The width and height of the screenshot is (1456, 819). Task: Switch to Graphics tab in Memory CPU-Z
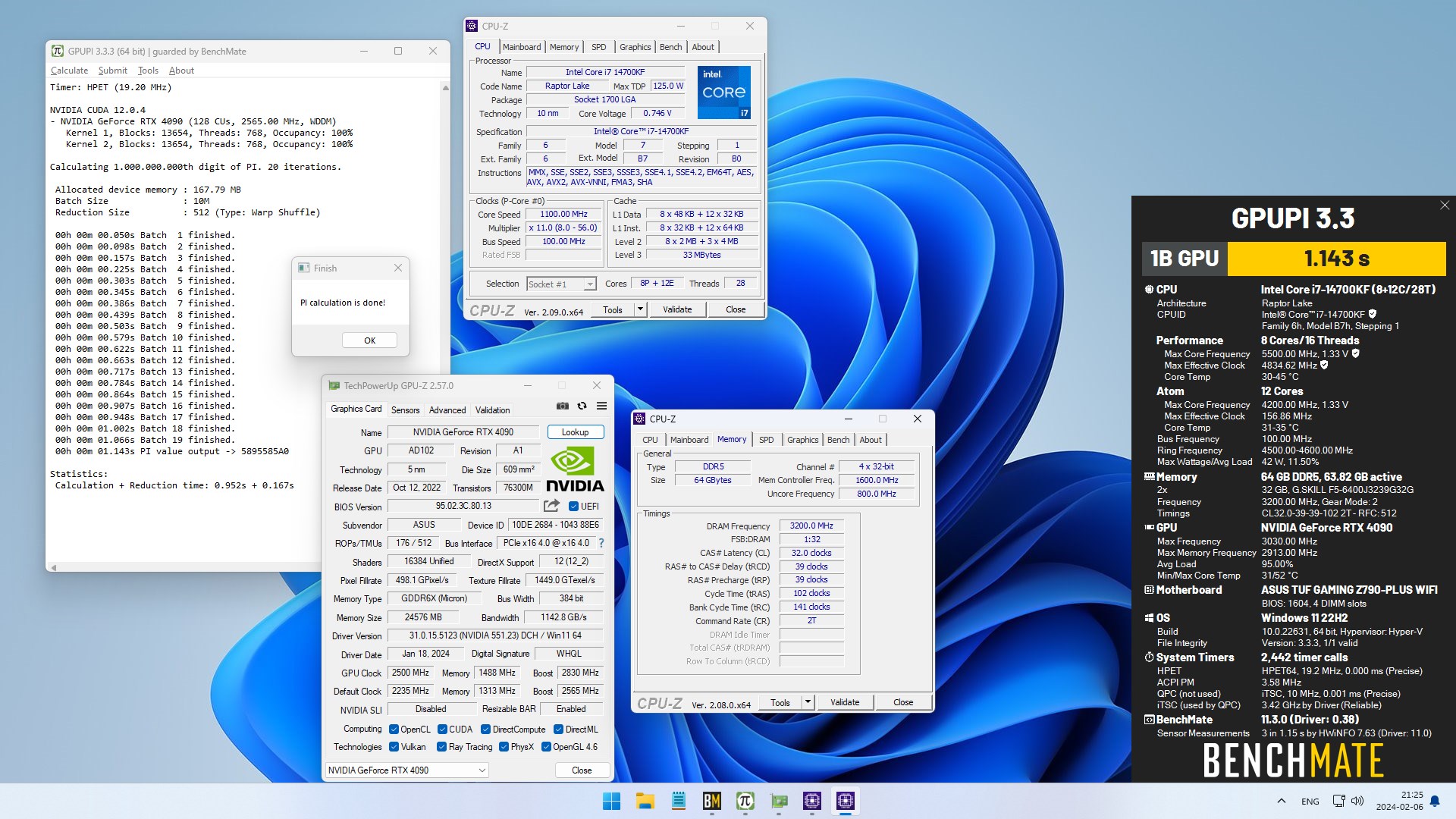coord(802,440)
